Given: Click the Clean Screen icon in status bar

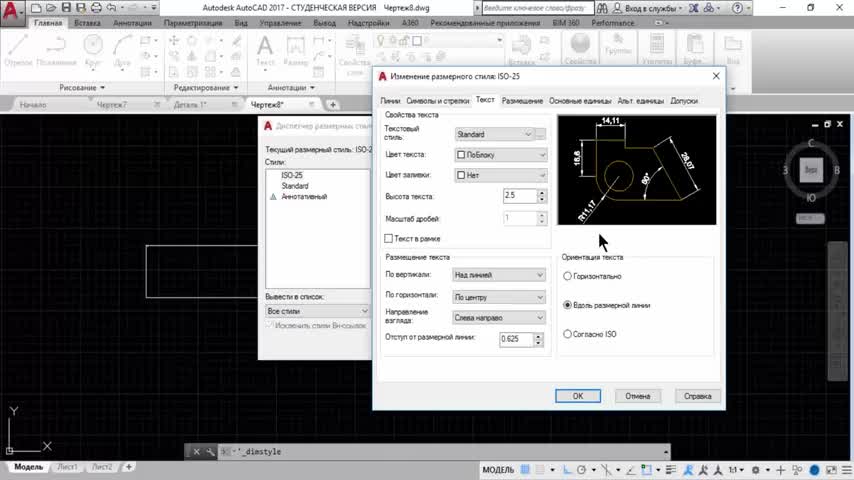Looking at the screenshot, I should point(831,470).
